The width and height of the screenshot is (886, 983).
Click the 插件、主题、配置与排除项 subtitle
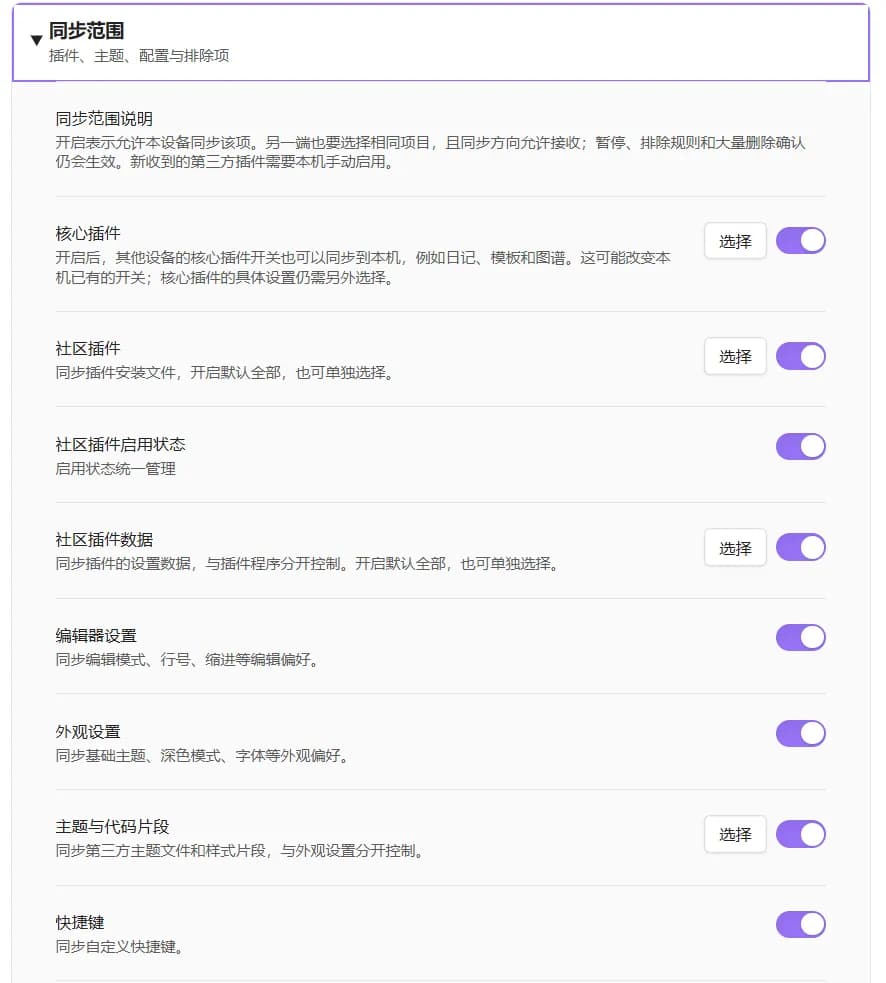click(x=139, y=56)
